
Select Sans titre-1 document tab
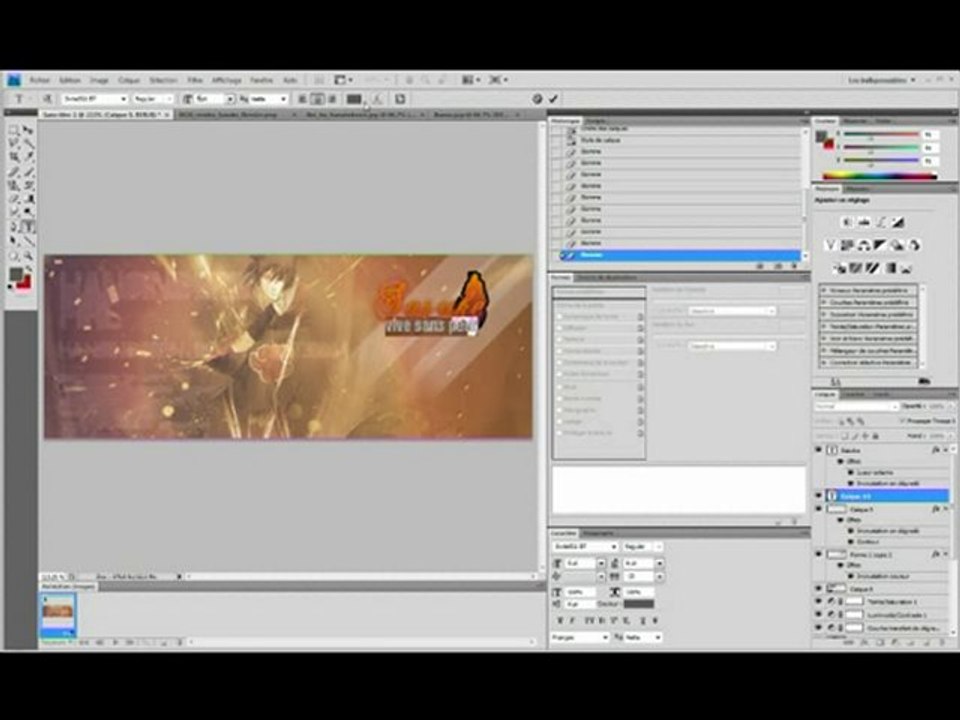coord(105,114)
